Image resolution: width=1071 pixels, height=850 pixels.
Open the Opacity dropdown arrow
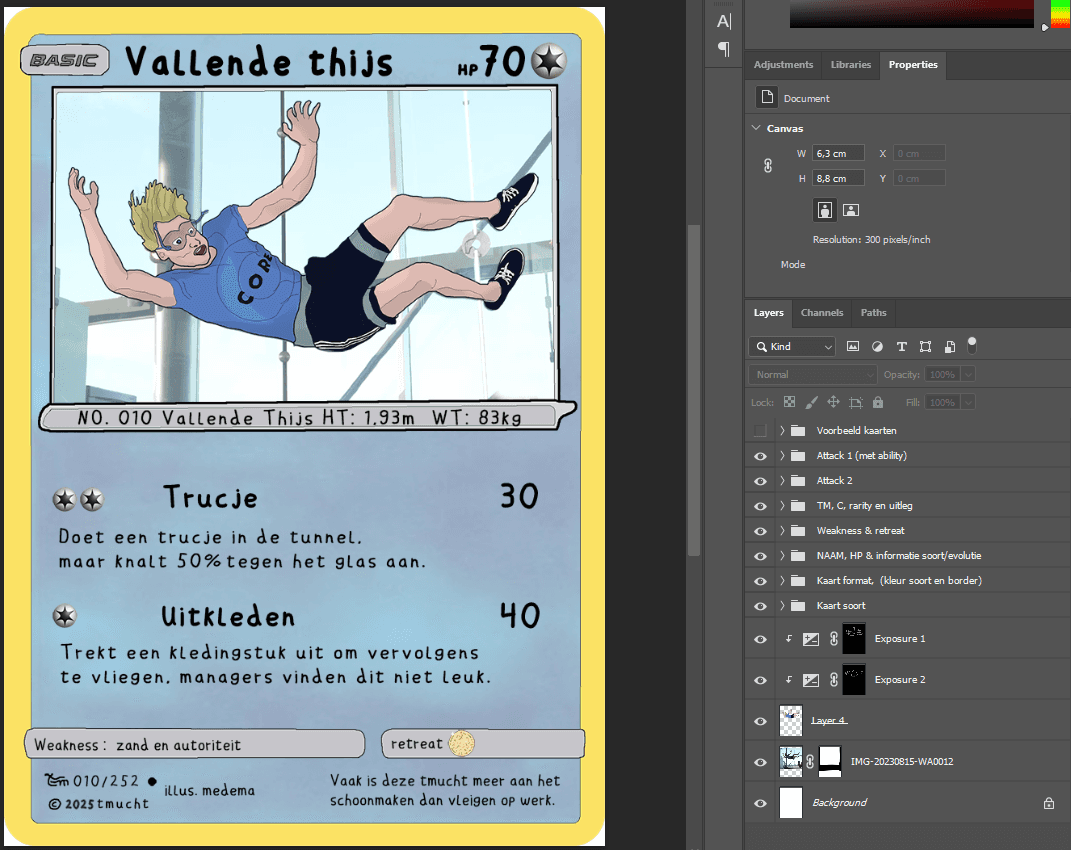coord(968,374)
